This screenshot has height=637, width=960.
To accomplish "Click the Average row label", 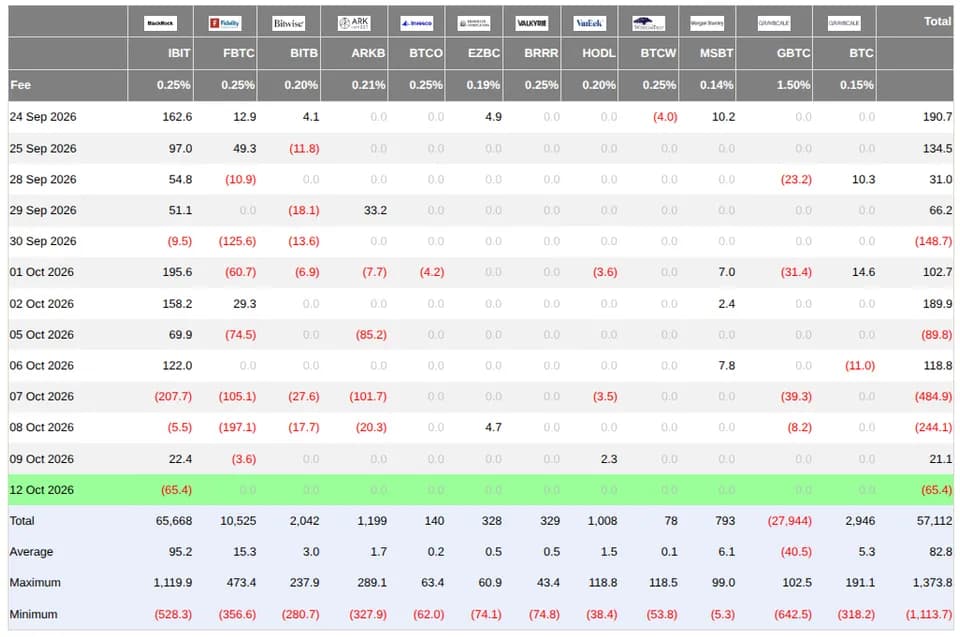I will click(31, 552).
